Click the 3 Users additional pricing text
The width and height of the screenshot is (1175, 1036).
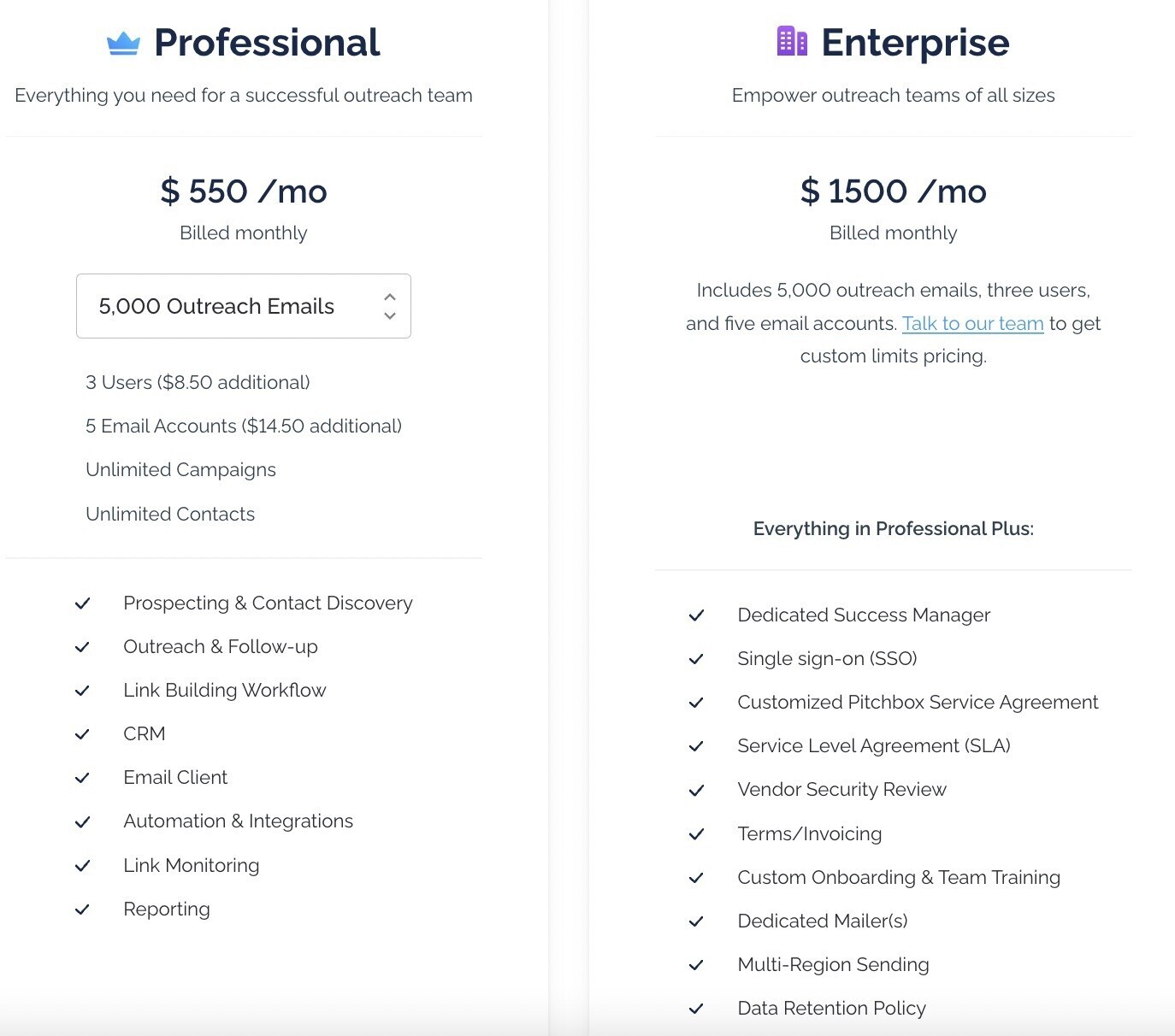coord(198,382)
